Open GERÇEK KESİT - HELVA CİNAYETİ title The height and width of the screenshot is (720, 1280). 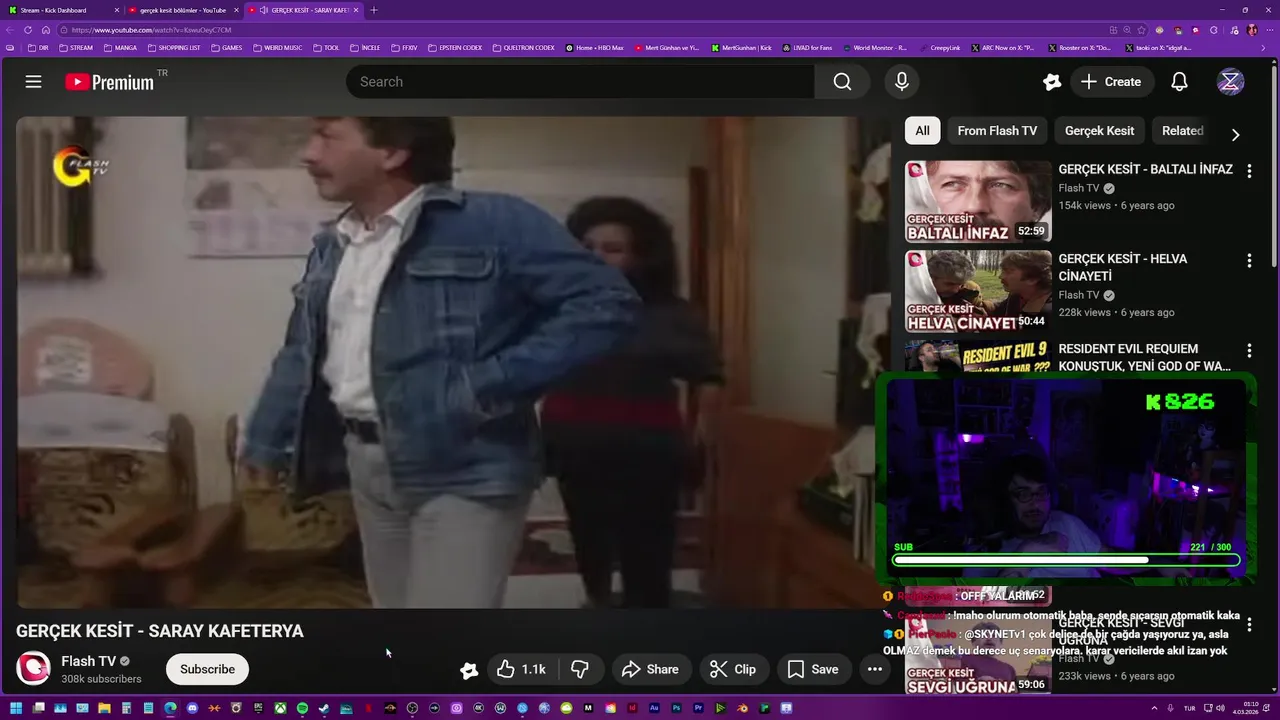[x=1123, y=267]
